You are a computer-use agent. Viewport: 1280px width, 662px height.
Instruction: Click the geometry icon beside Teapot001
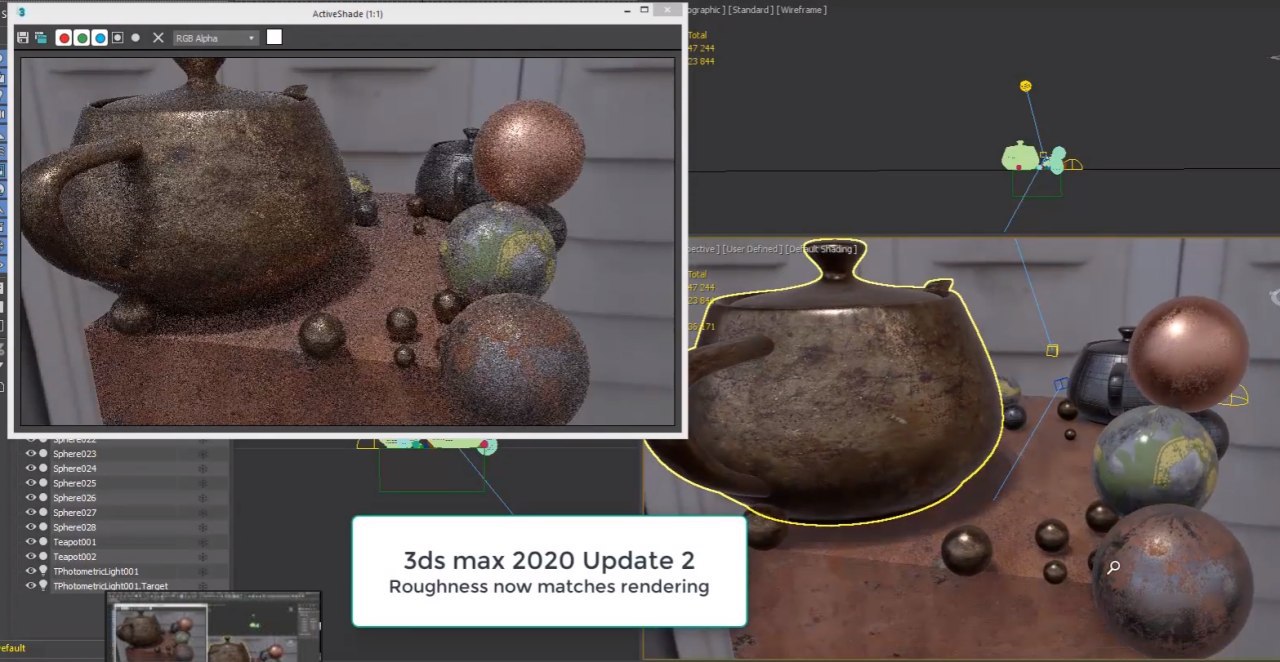click(x=43, y=542)
